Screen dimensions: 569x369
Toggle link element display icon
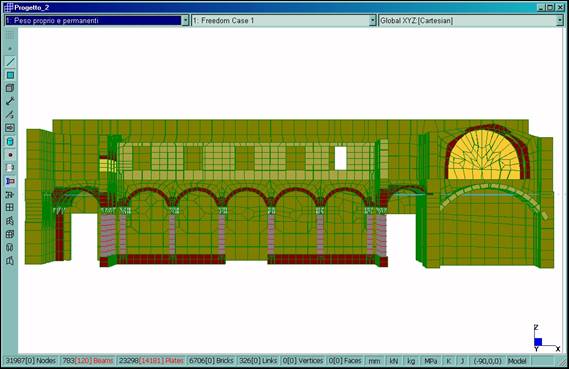point(10,101)
